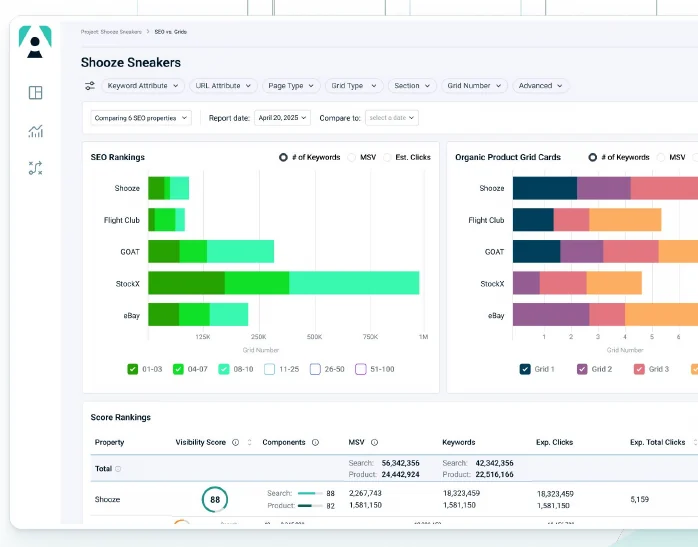
Task: Toggle Grid 2 legend checkbox
Action: pos(582,369)
